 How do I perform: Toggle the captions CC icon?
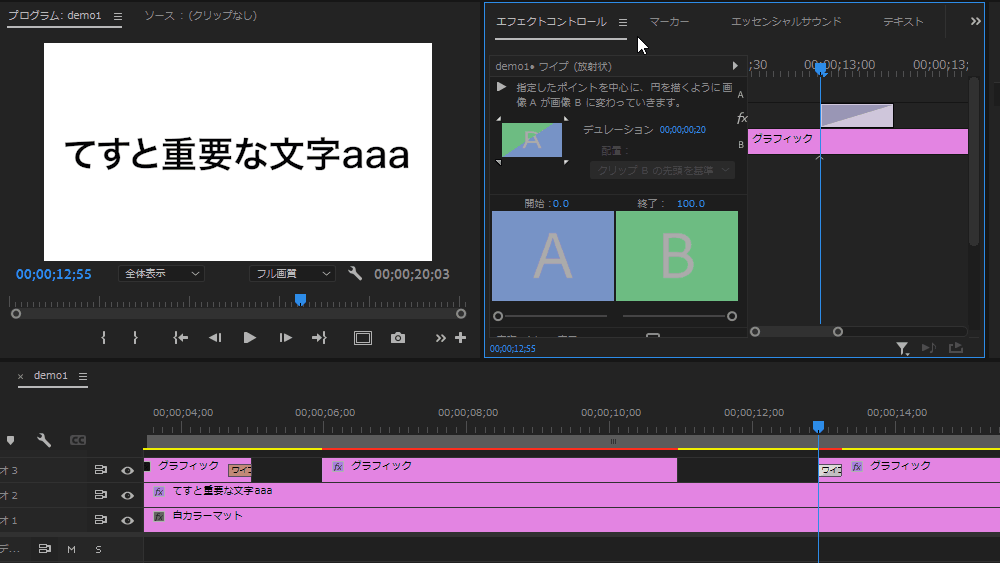[x=78, y=441]
